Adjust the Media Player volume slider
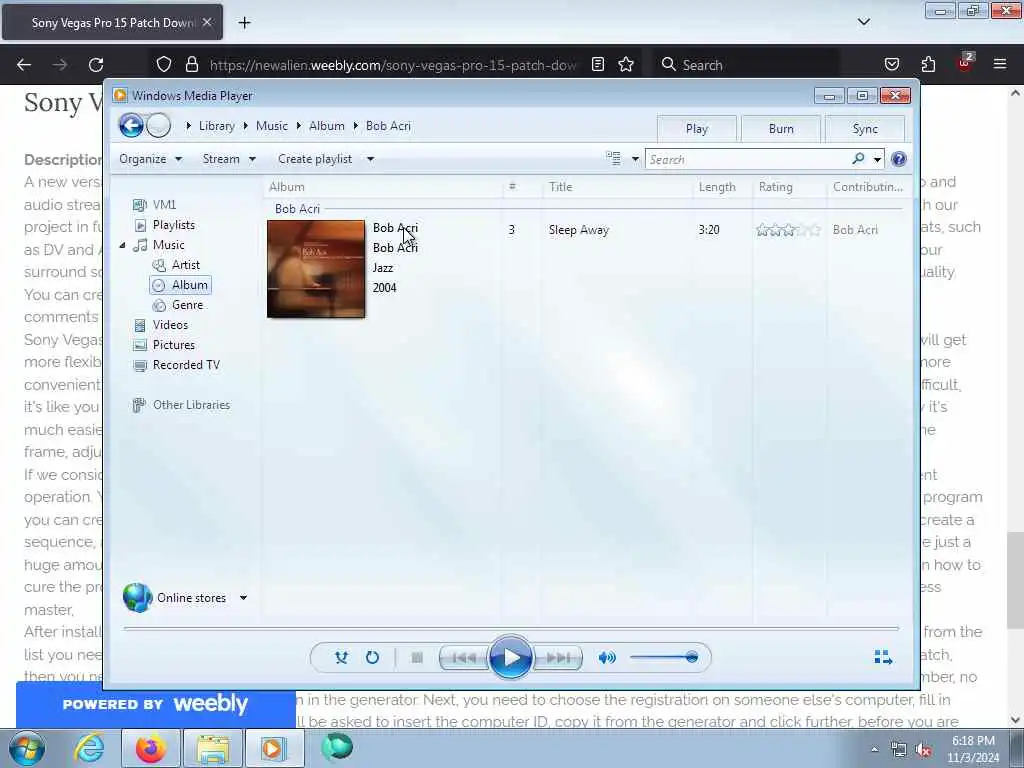This screenshot has height=768, width=1024. click(x=664, y=657)
